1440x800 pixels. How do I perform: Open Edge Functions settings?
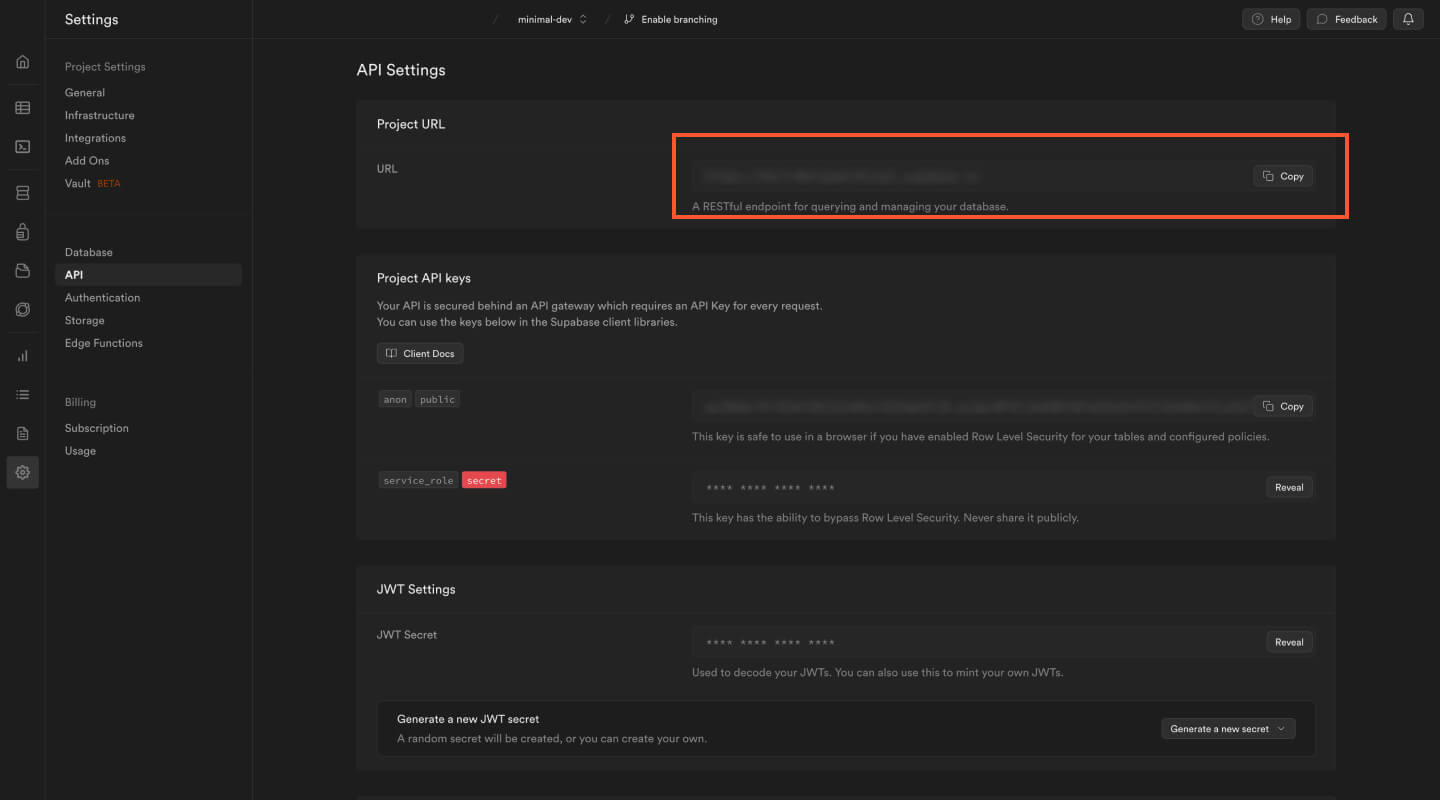pyautogui.click(x=103, y=343)
